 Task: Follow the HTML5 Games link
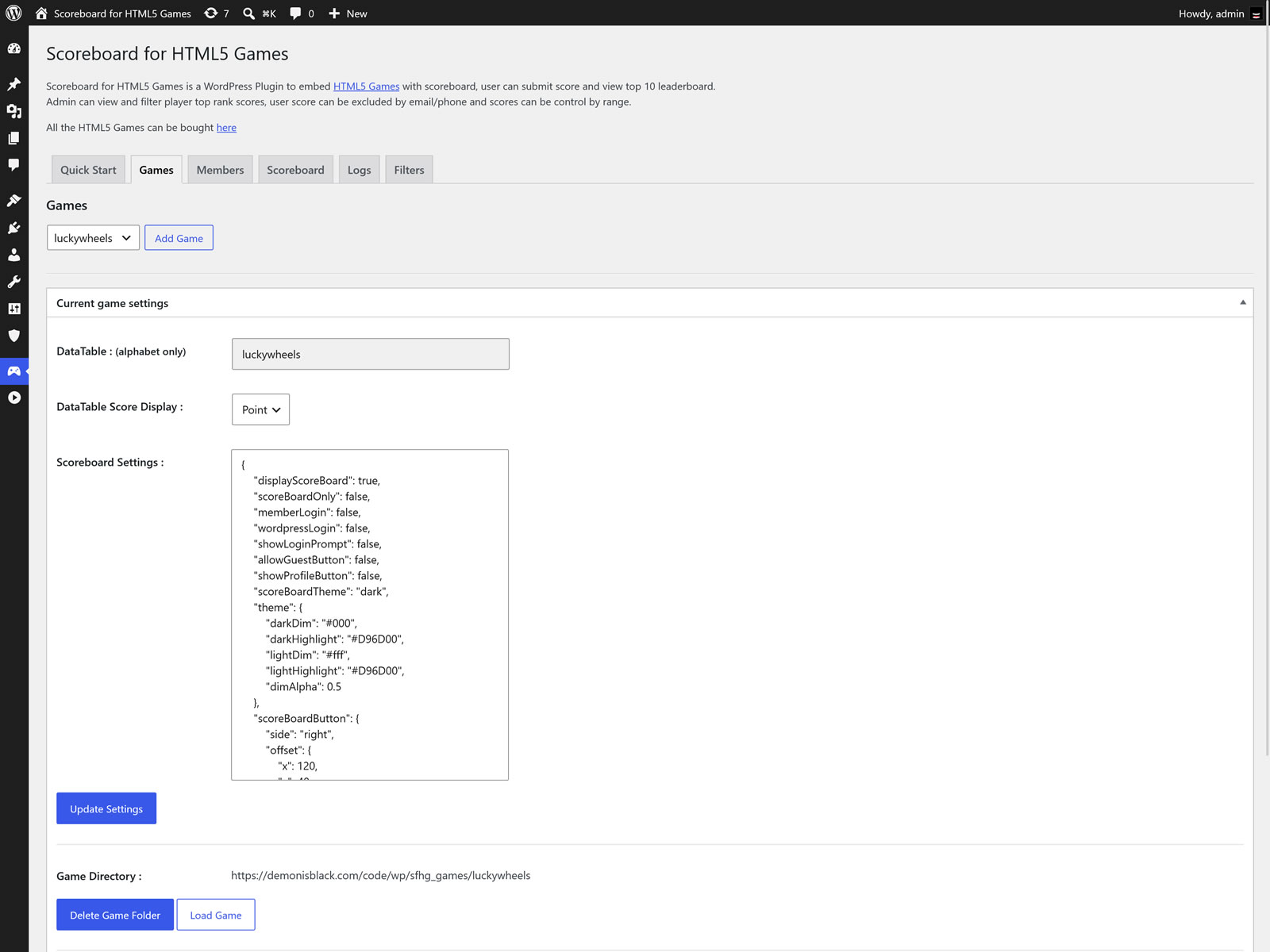click(366, 86)
